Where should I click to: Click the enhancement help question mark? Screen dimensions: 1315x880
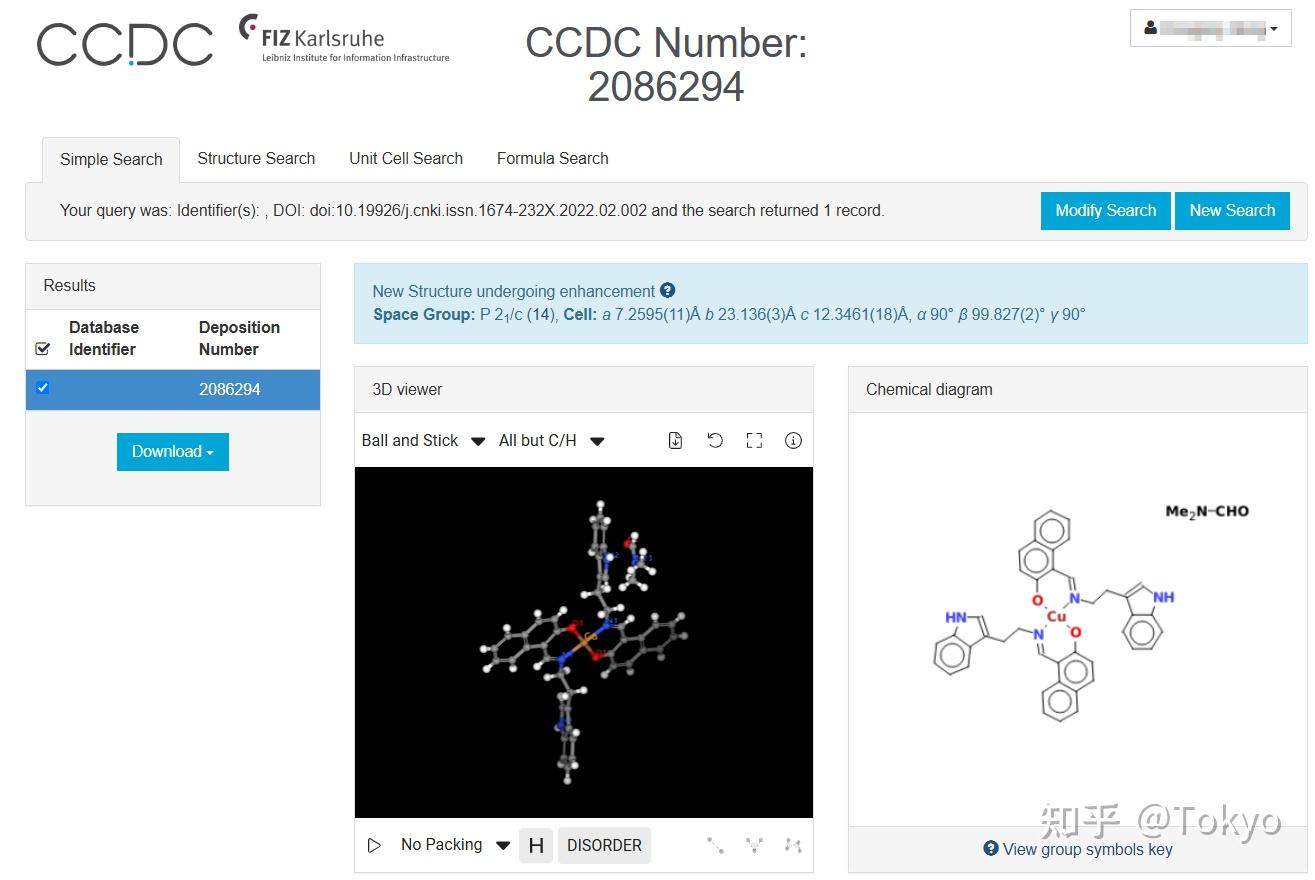[x=668, y=291]
